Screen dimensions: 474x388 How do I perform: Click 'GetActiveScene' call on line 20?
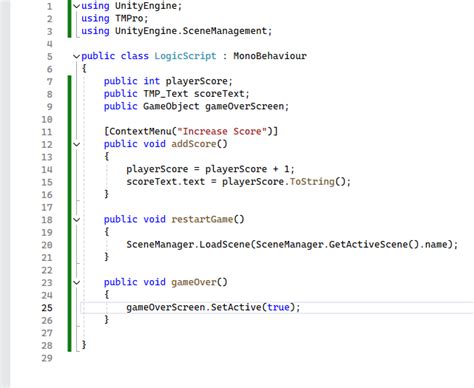point(368,245)
